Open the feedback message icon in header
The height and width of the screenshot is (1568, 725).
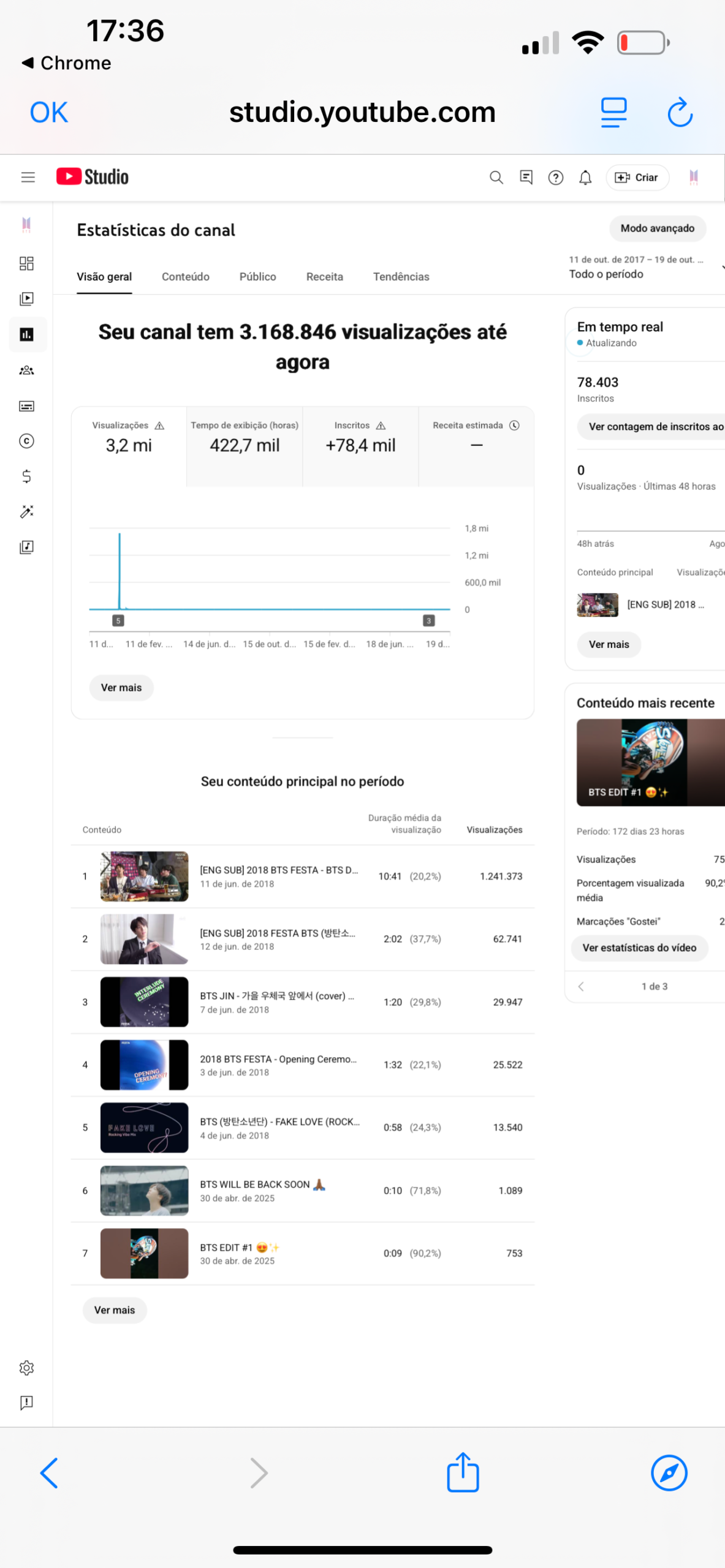[x=526, y=178]
